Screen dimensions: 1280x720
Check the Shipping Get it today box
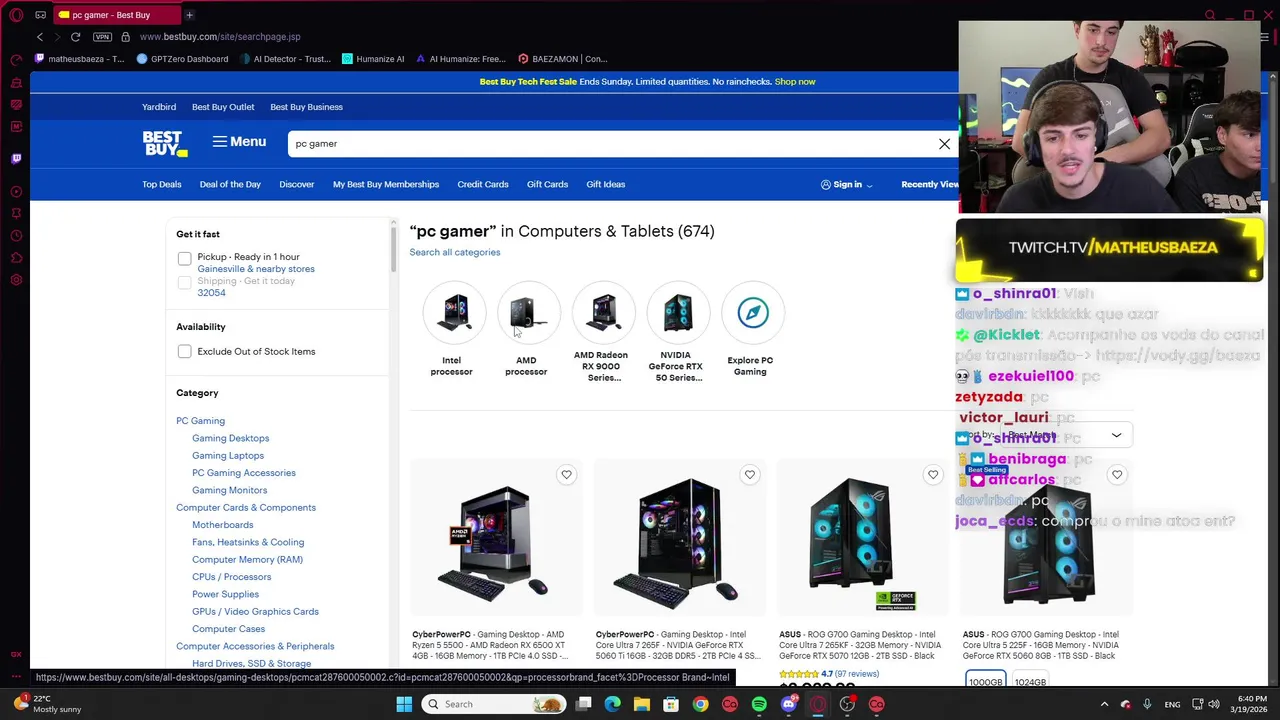pyautogui.click(x=184, y=283)
